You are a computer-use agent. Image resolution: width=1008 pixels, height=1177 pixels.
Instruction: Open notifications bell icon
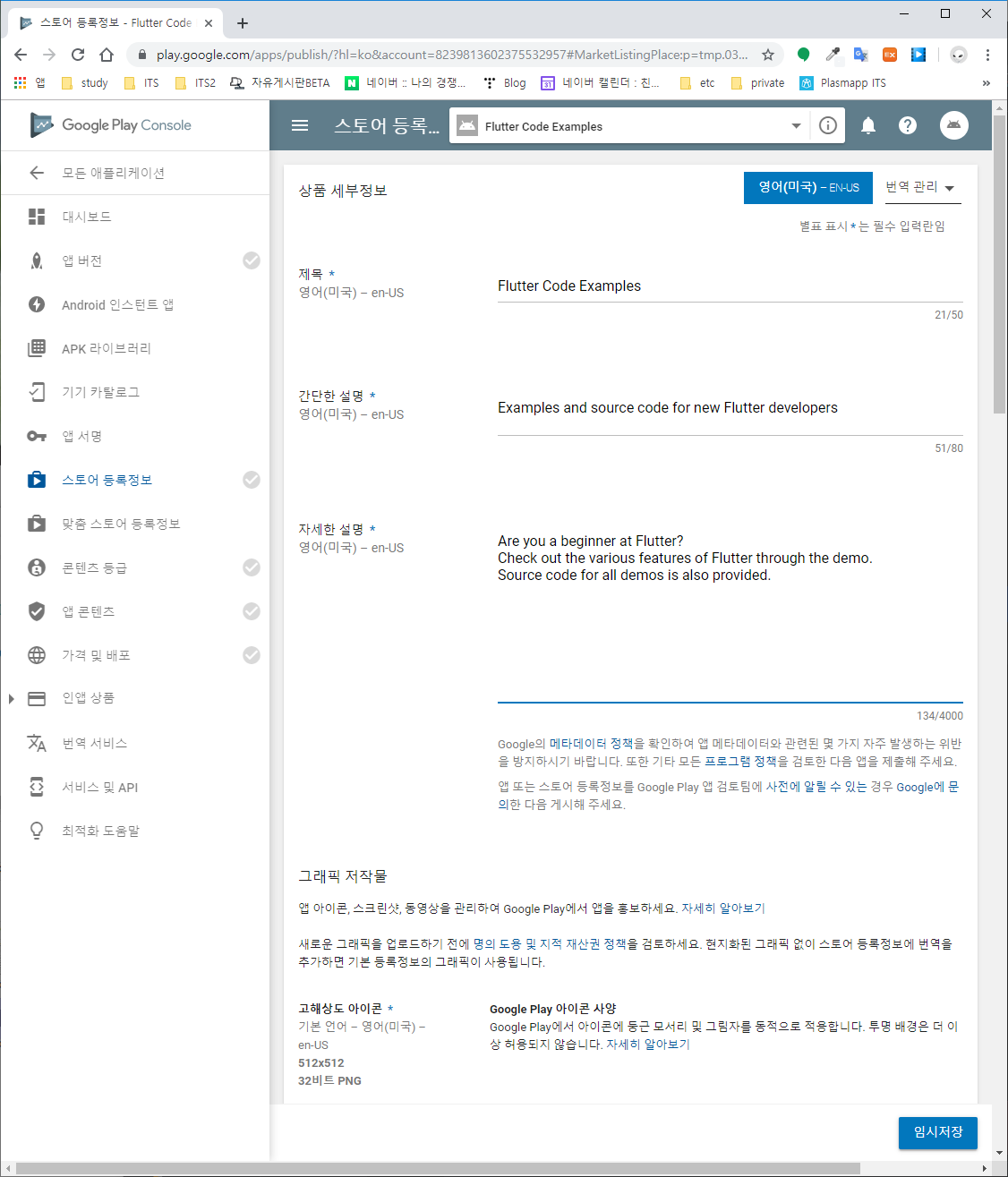click(x=868, y=125)
